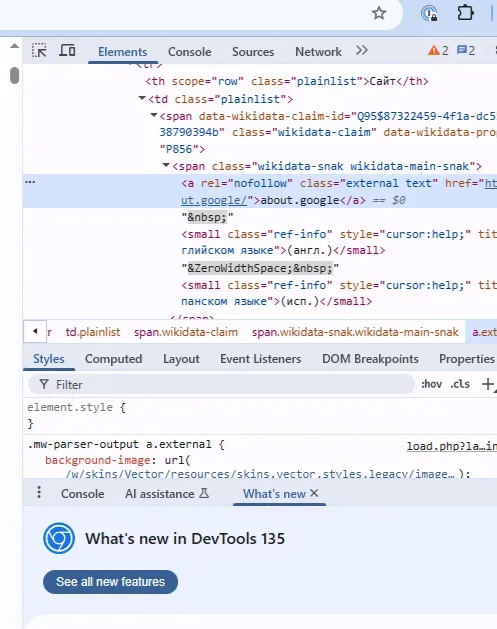
Task: Select the What's new drawer tab
Action: click(274, 494)
